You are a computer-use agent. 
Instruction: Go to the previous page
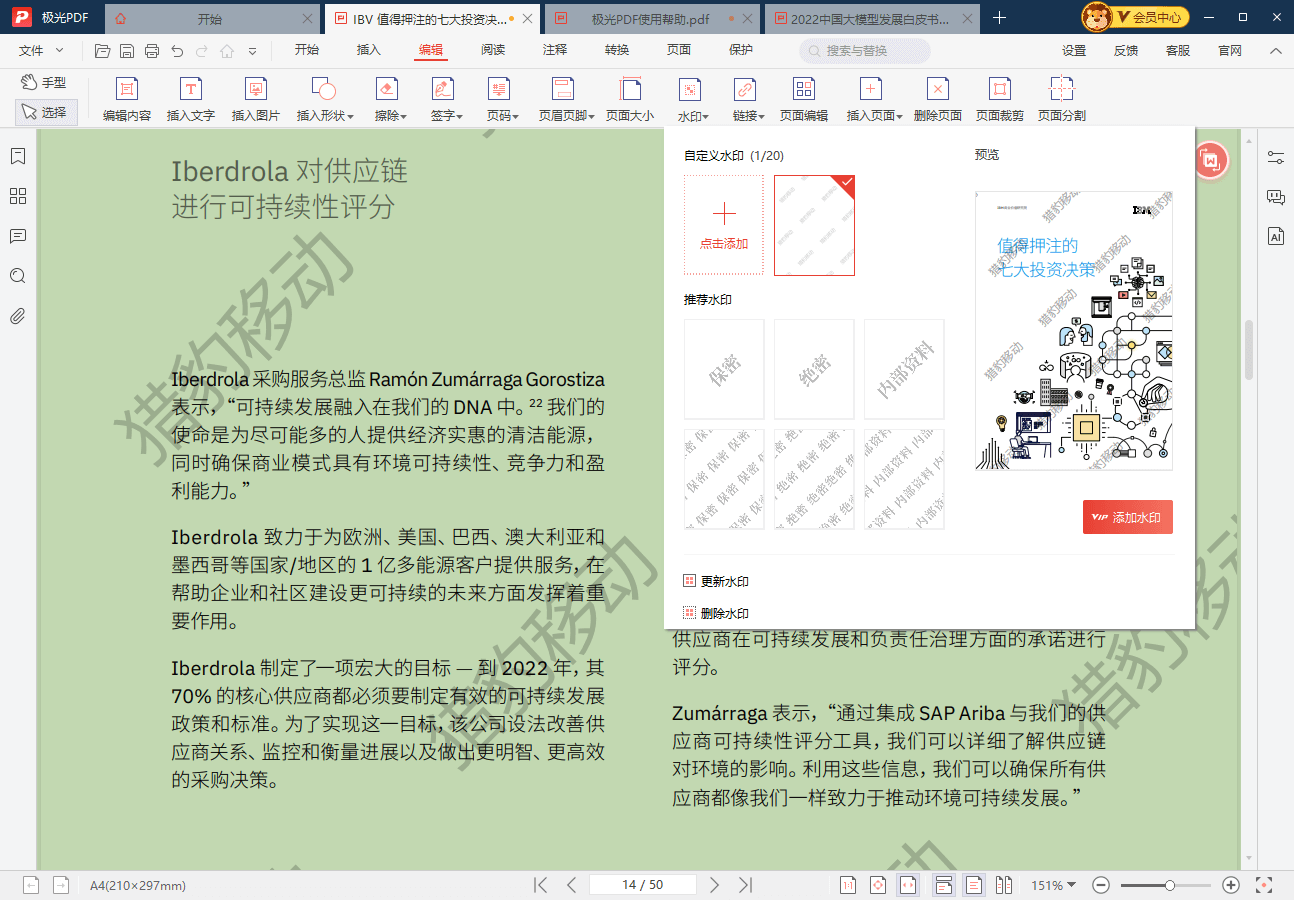click(x=572, y=885)
